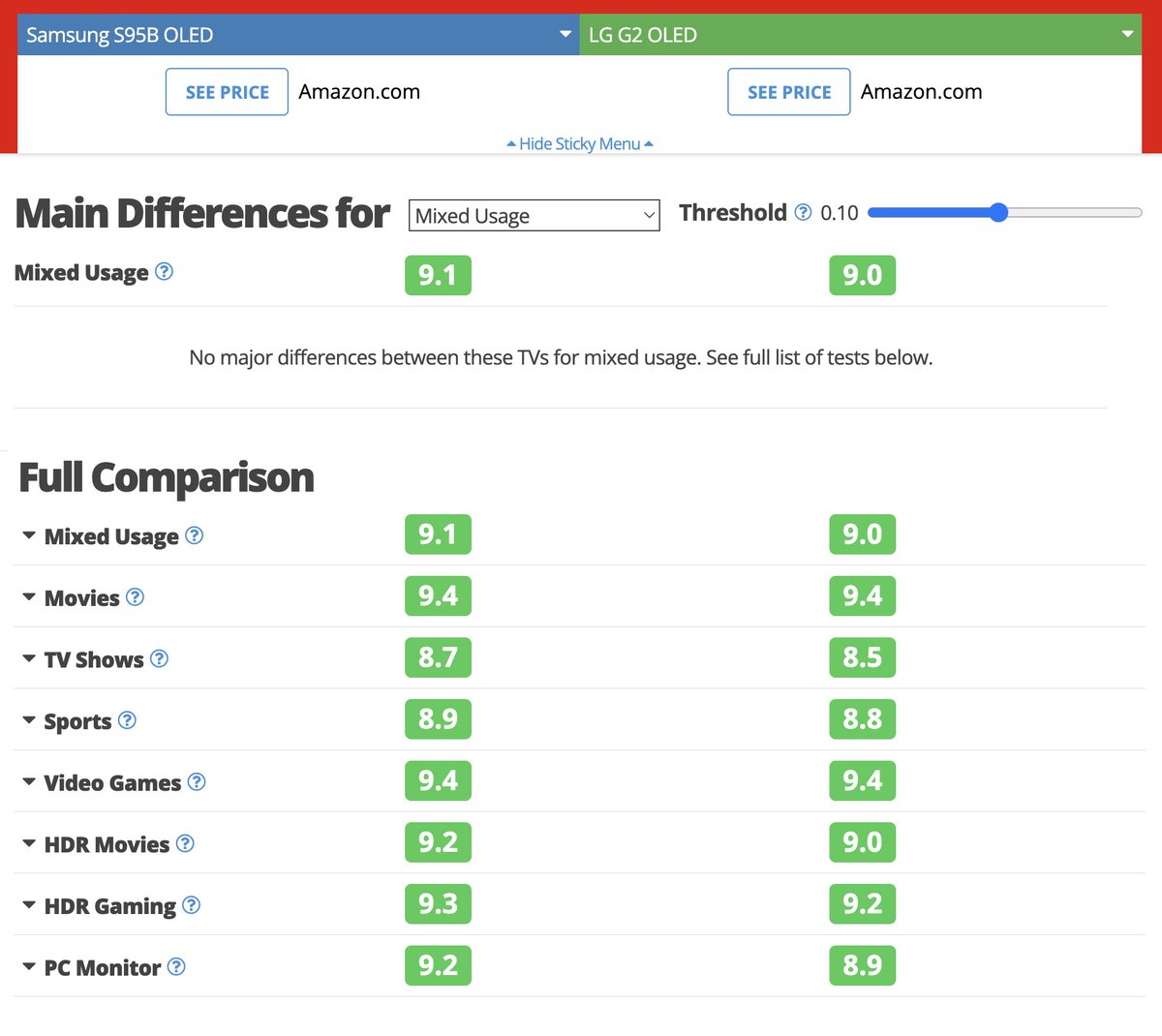Click Samsung Sports score 8.9
The height and width of the screenshot is (1036, 1162).
pos(438,718)
